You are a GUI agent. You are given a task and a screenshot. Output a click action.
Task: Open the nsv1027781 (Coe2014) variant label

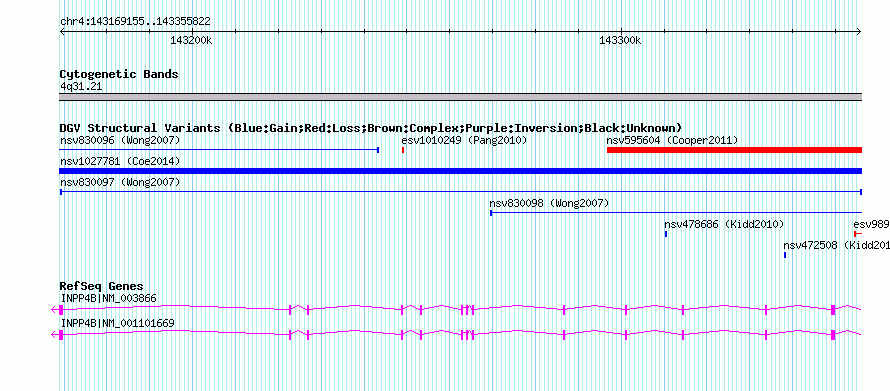click(x=120, y=161)
